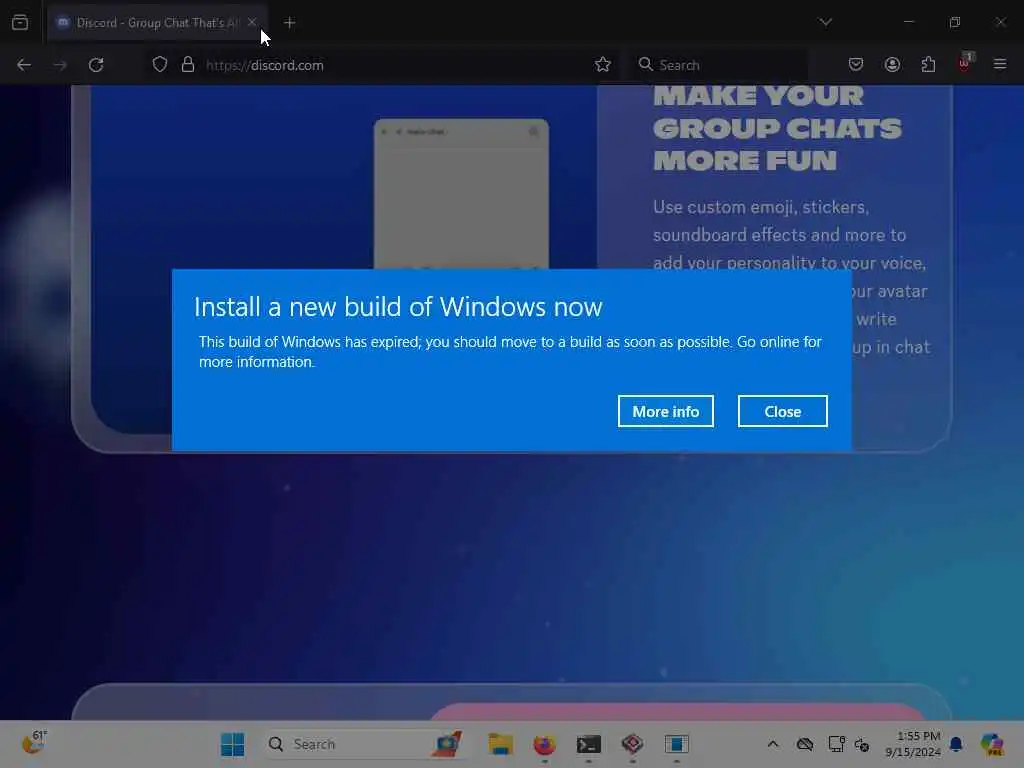The height and width of the screenshot is (768, 1024).
Task: Reload the Discord page
Action: tap(96, 65)
